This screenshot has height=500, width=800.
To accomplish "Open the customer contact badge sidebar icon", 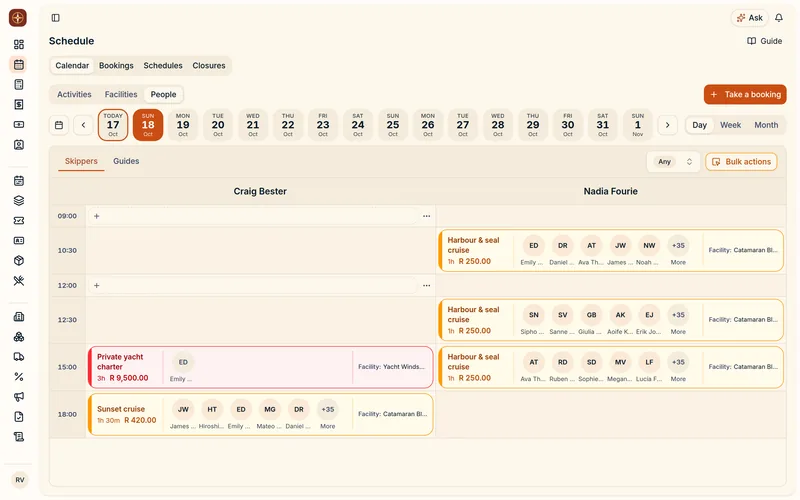I will pos(19,145).
